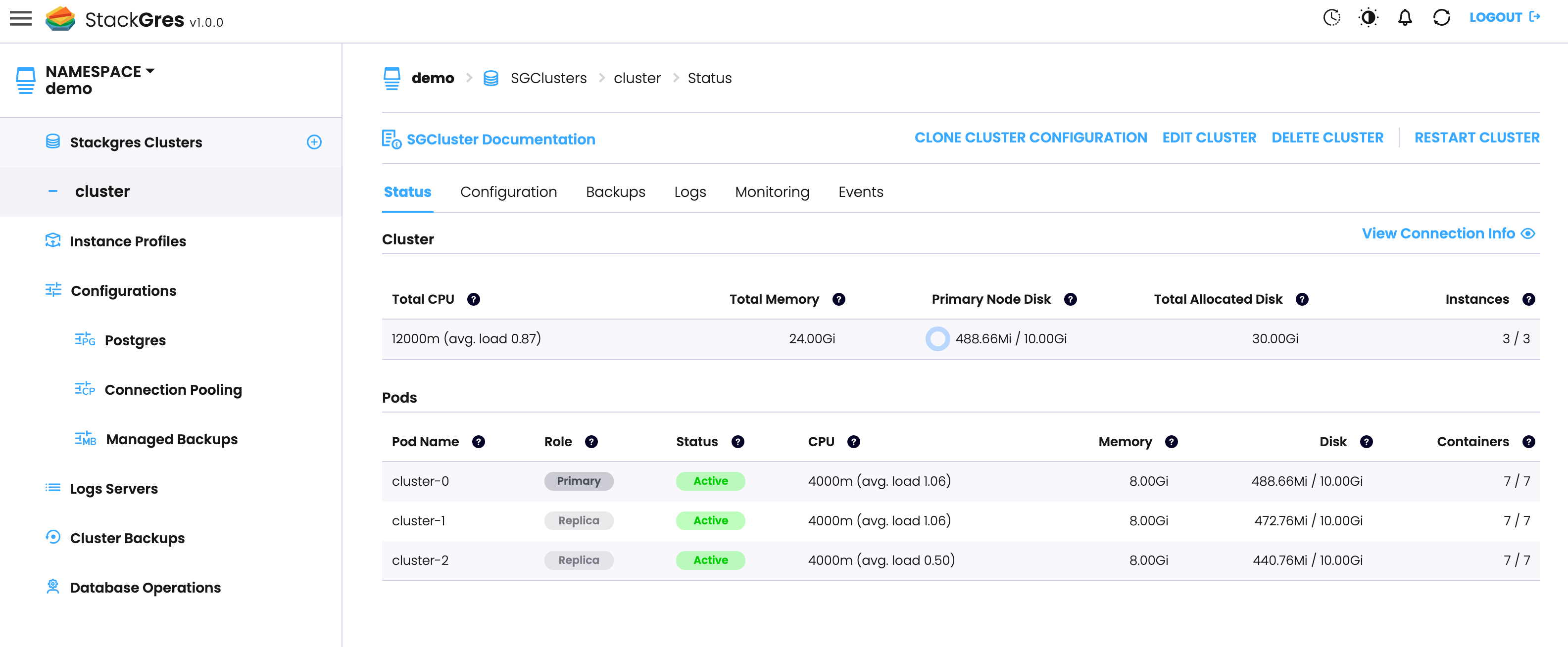Screen dimensions: 1568x647
Task: Click Total CPU help icon
Action: point(474,299)
